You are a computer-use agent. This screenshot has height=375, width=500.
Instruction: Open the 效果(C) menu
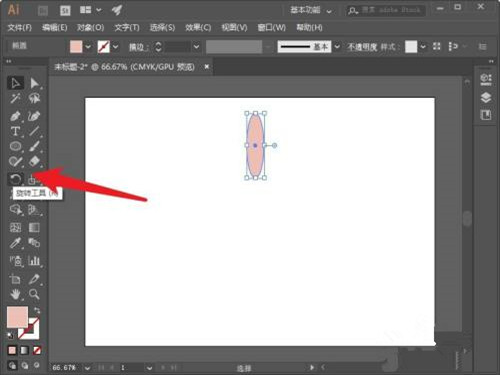tap(198, 28)
